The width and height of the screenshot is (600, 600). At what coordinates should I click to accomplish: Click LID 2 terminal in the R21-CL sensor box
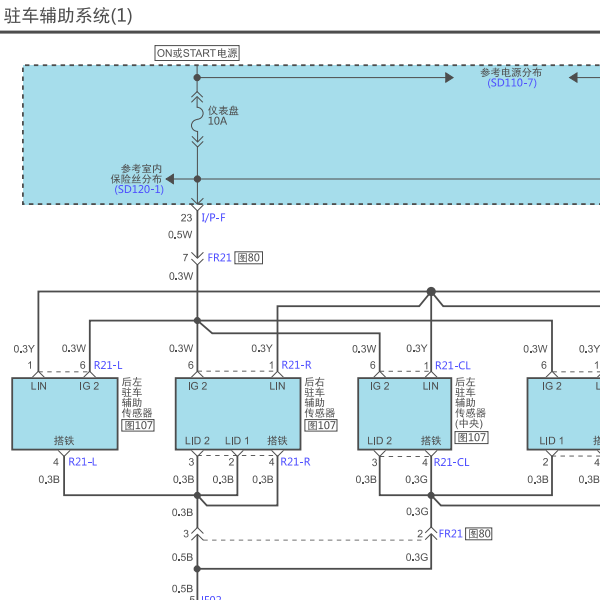coord(380,441)
